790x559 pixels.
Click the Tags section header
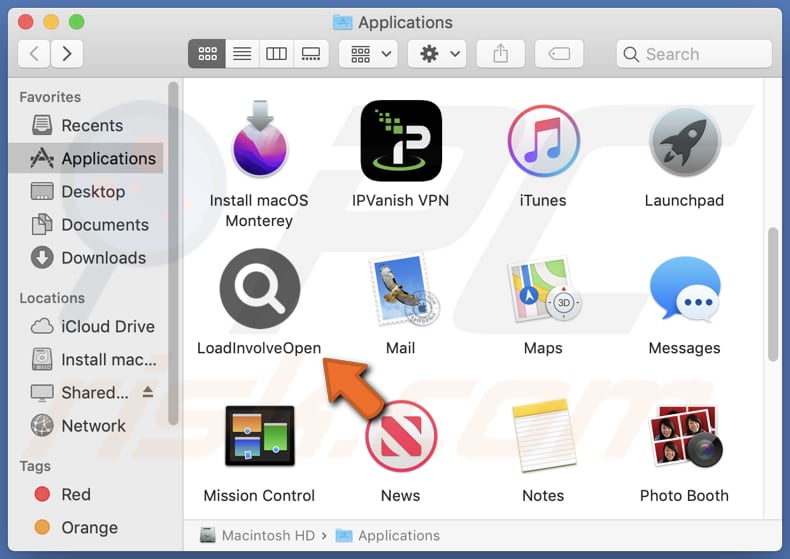(35, 466)
